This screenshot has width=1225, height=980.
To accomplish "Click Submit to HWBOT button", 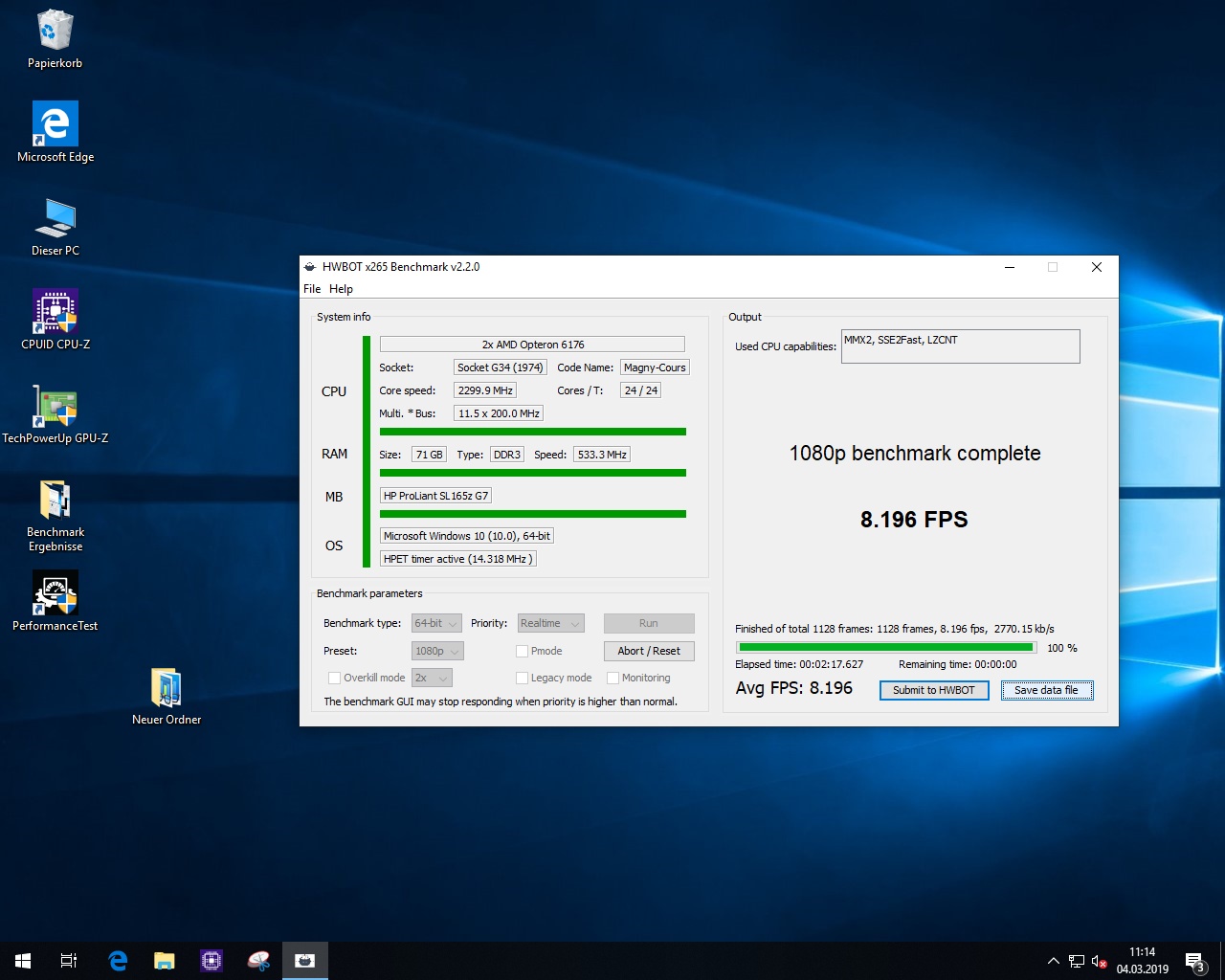I will [x=934, y=690].
